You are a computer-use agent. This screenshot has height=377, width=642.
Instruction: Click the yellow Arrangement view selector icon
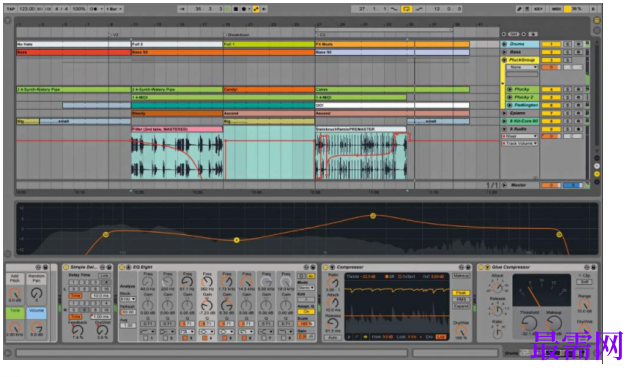[x=597, y=20]
